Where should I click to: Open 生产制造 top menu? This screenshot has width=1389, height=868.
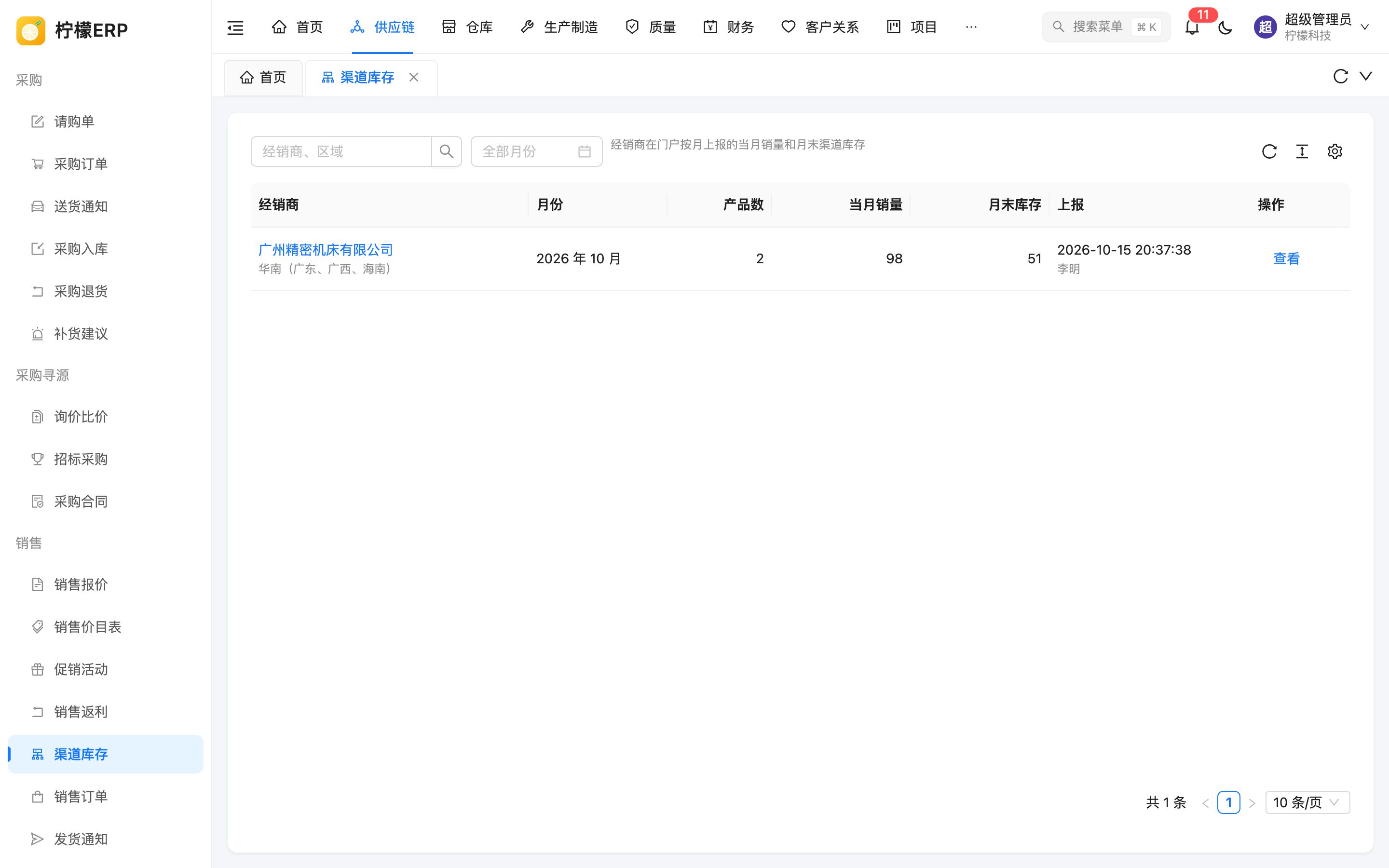coord(559,27)
